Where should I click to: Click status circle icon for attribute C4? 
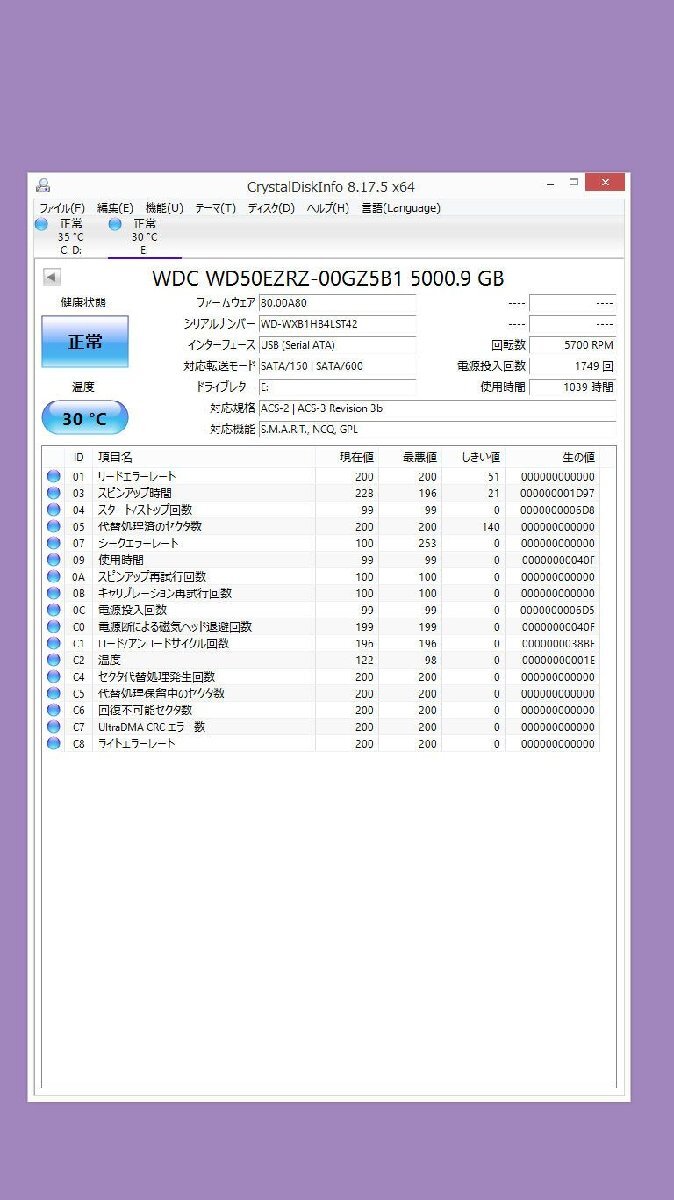click(53, 677)
